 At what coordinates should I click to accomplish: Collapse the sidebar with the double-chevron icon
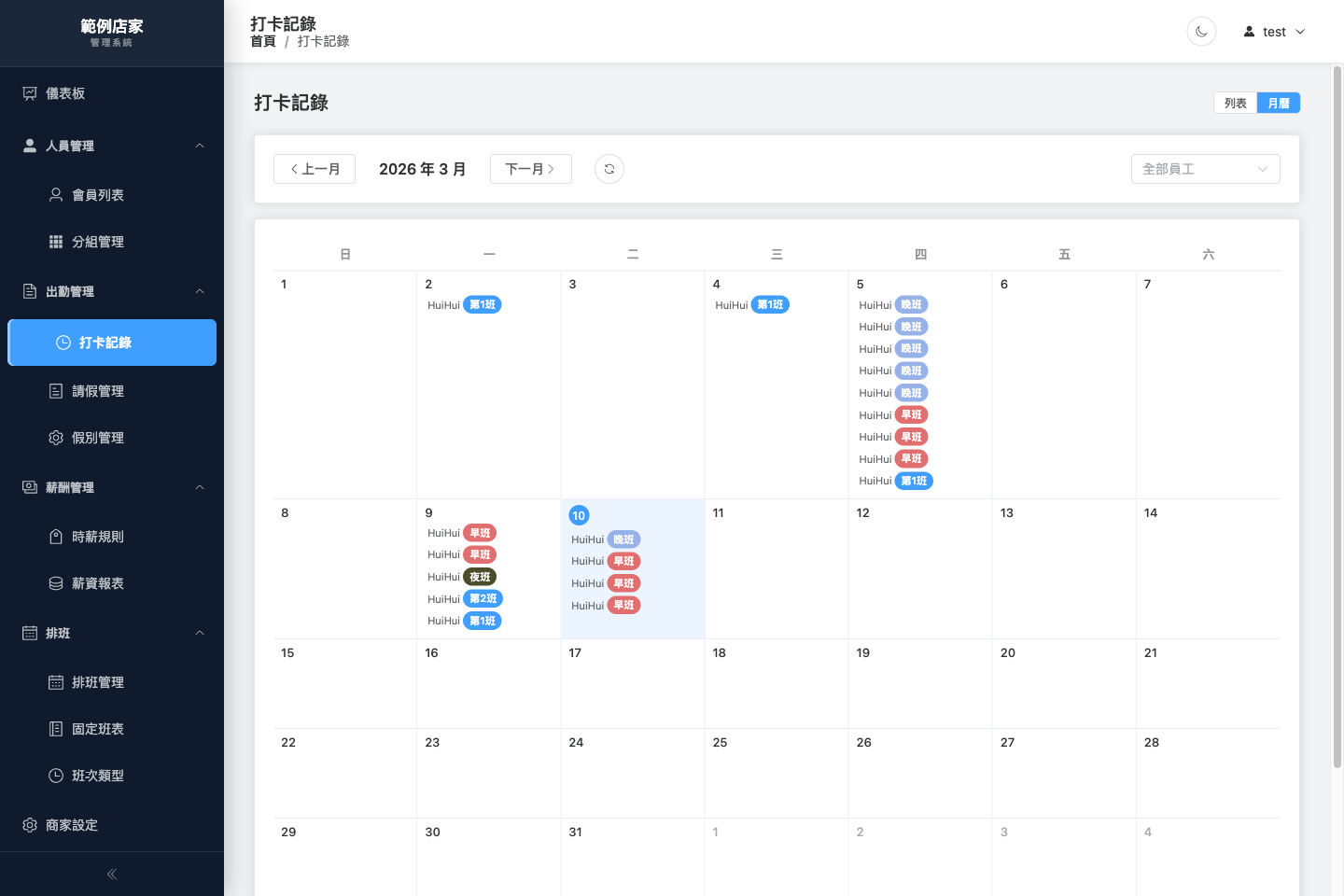point(112,874)
